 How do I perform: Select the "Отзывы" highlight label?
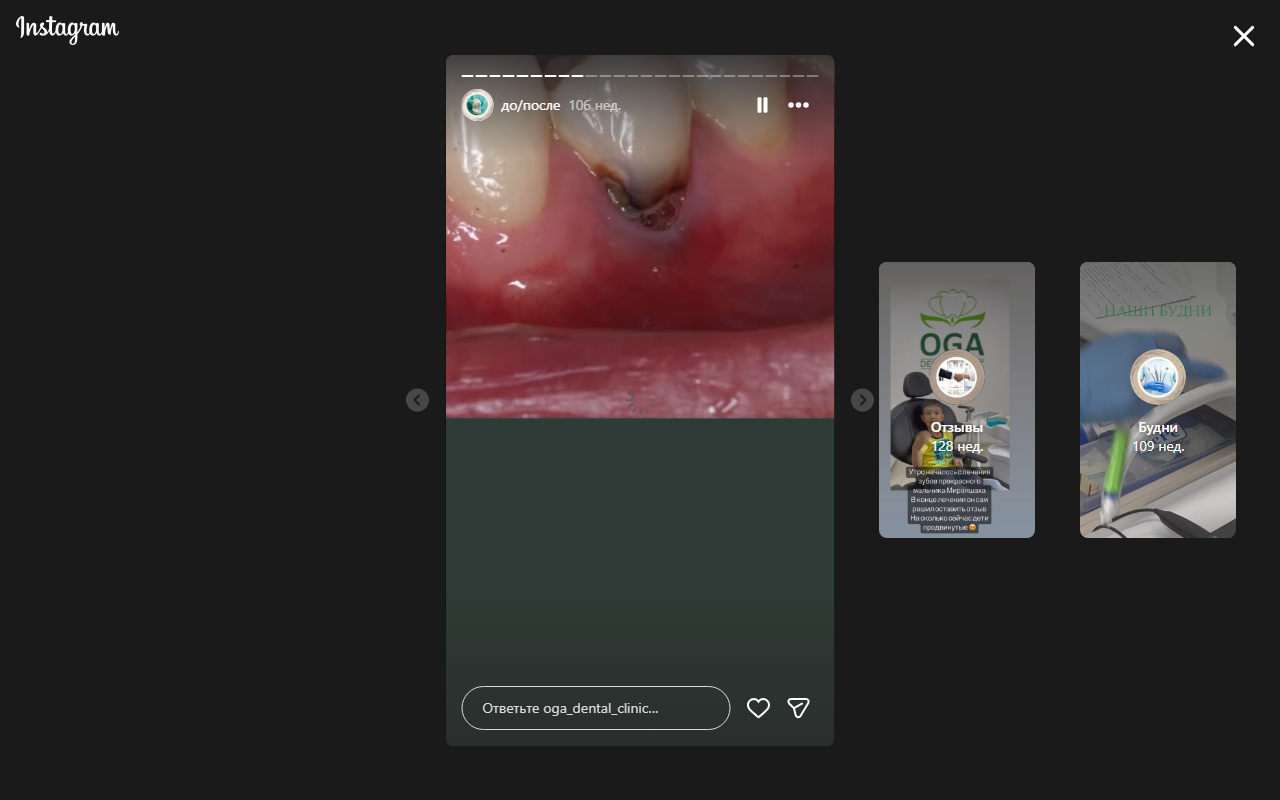pyautogui.click(x=957, y=428)
